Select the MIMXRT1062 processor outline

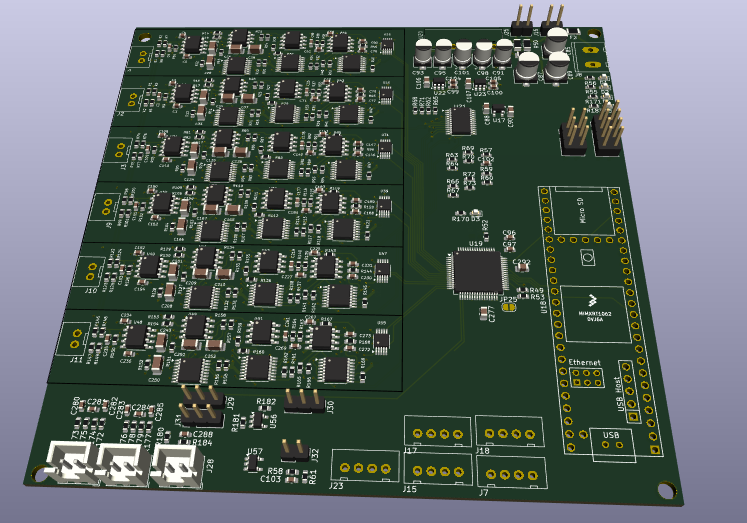click(595, 314)
